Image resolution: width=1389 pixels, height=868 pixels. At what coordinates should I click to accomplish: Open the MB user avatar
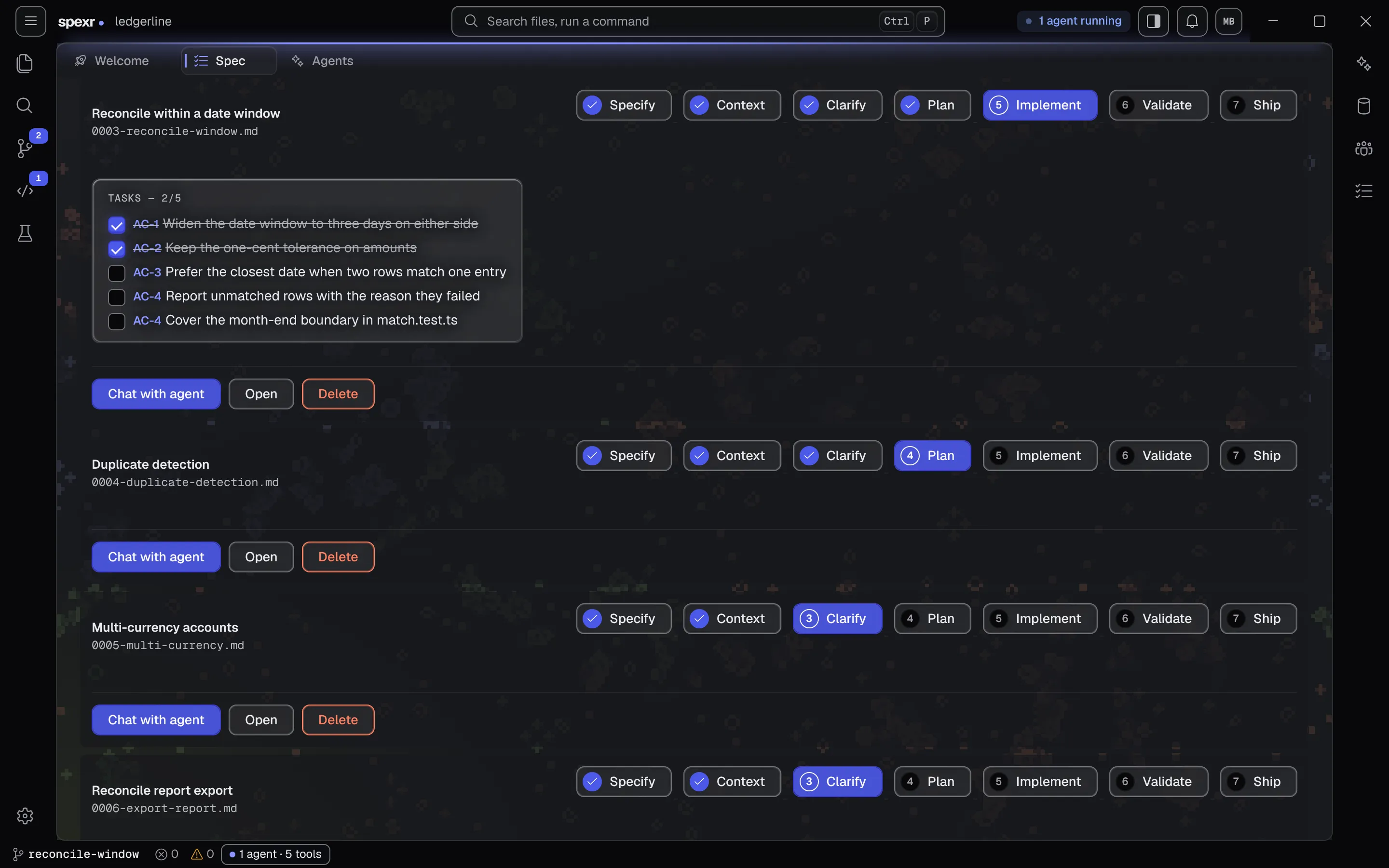click(x=1228, y=21)
